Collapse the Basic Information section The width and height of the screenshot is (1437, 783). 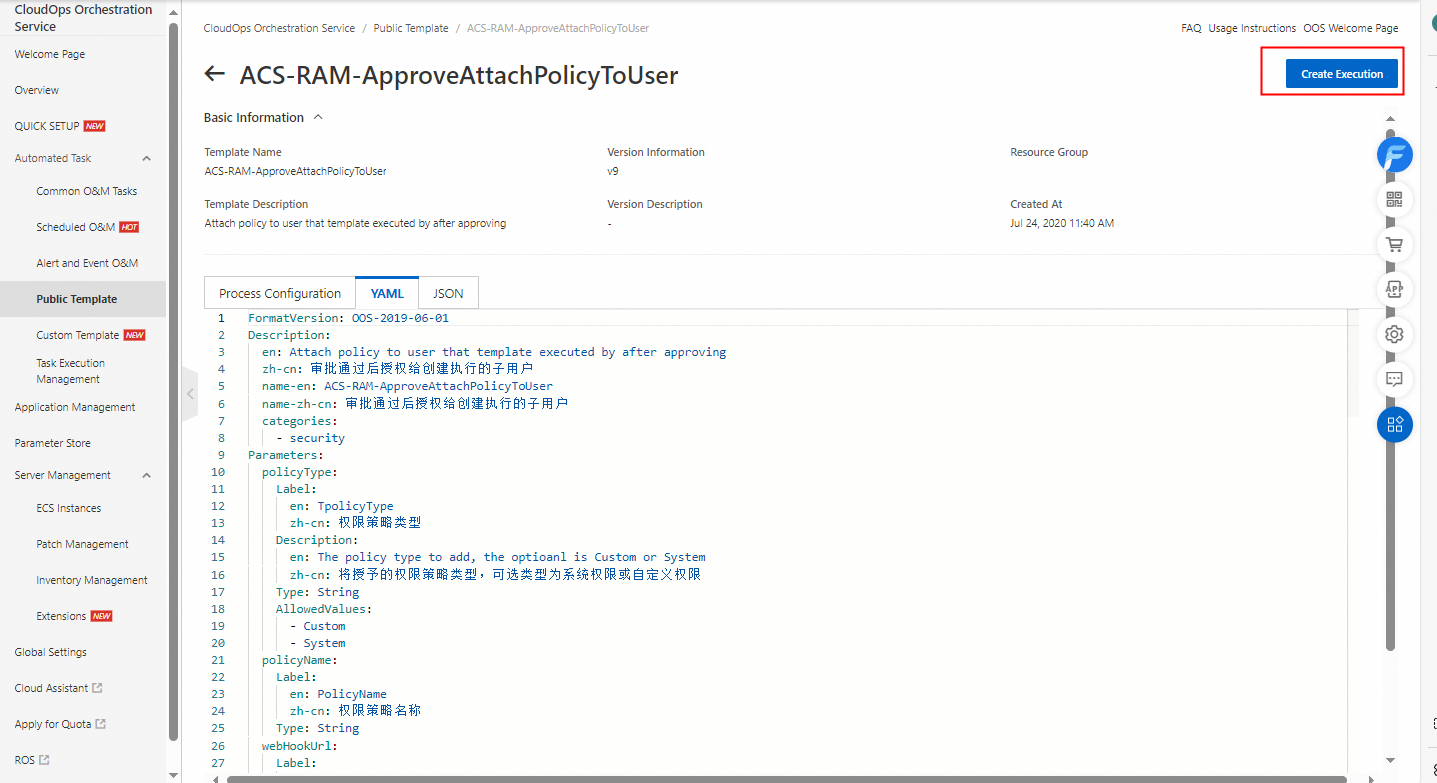pyautogui.click(x=317, y=116)
